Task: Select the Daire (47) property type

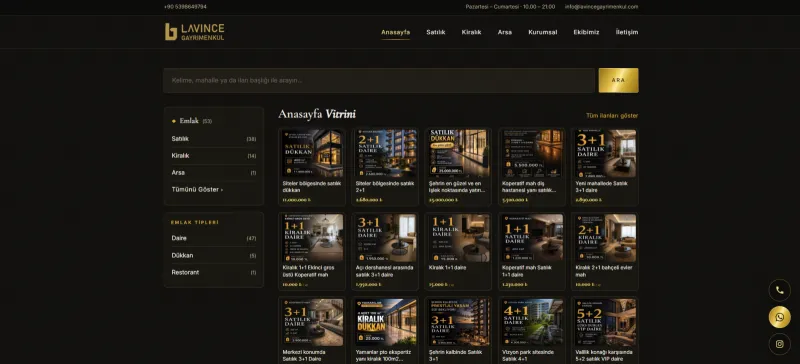Action: point(214,238)
